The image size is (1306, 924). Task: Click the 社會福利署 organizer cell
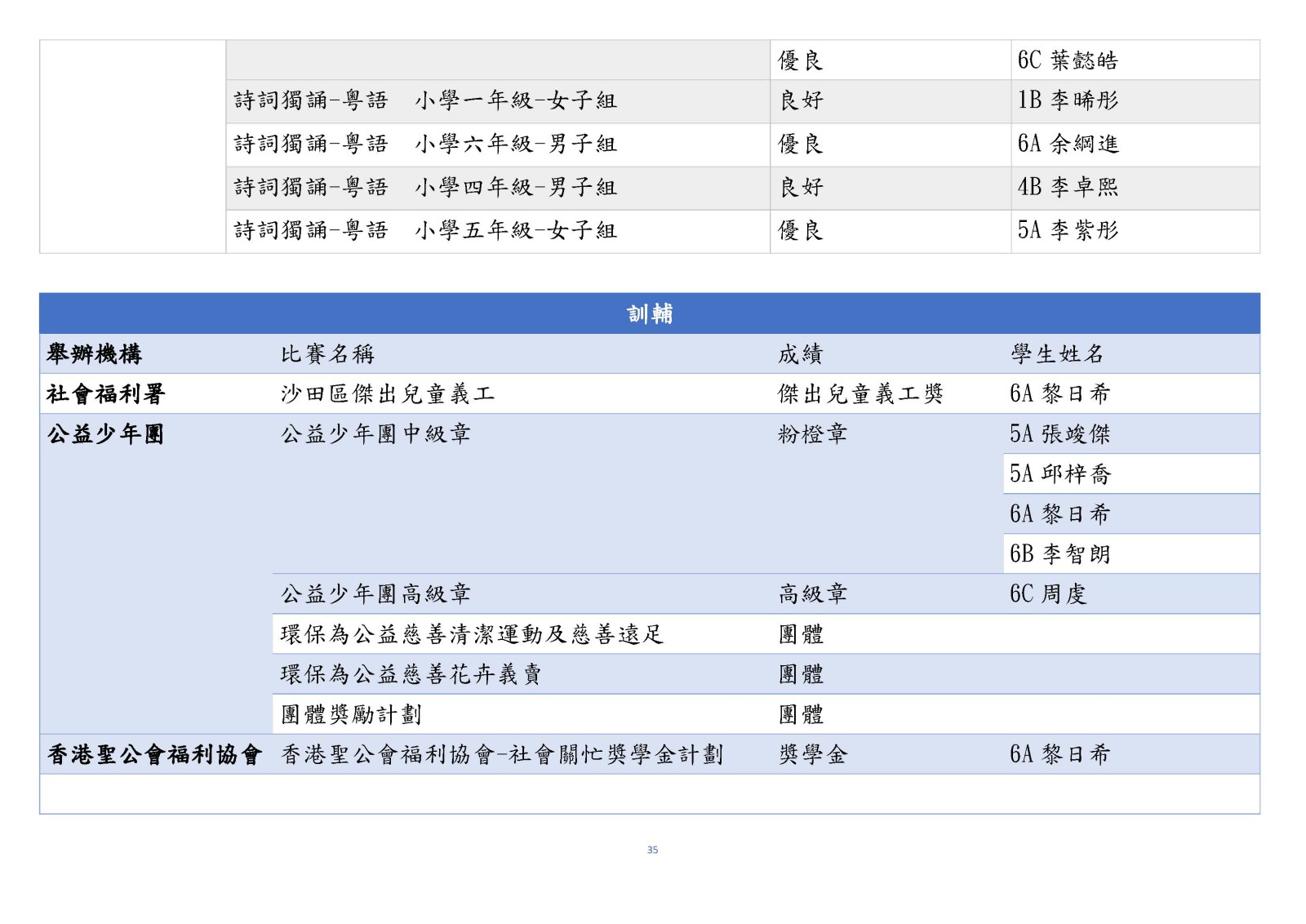106,394
